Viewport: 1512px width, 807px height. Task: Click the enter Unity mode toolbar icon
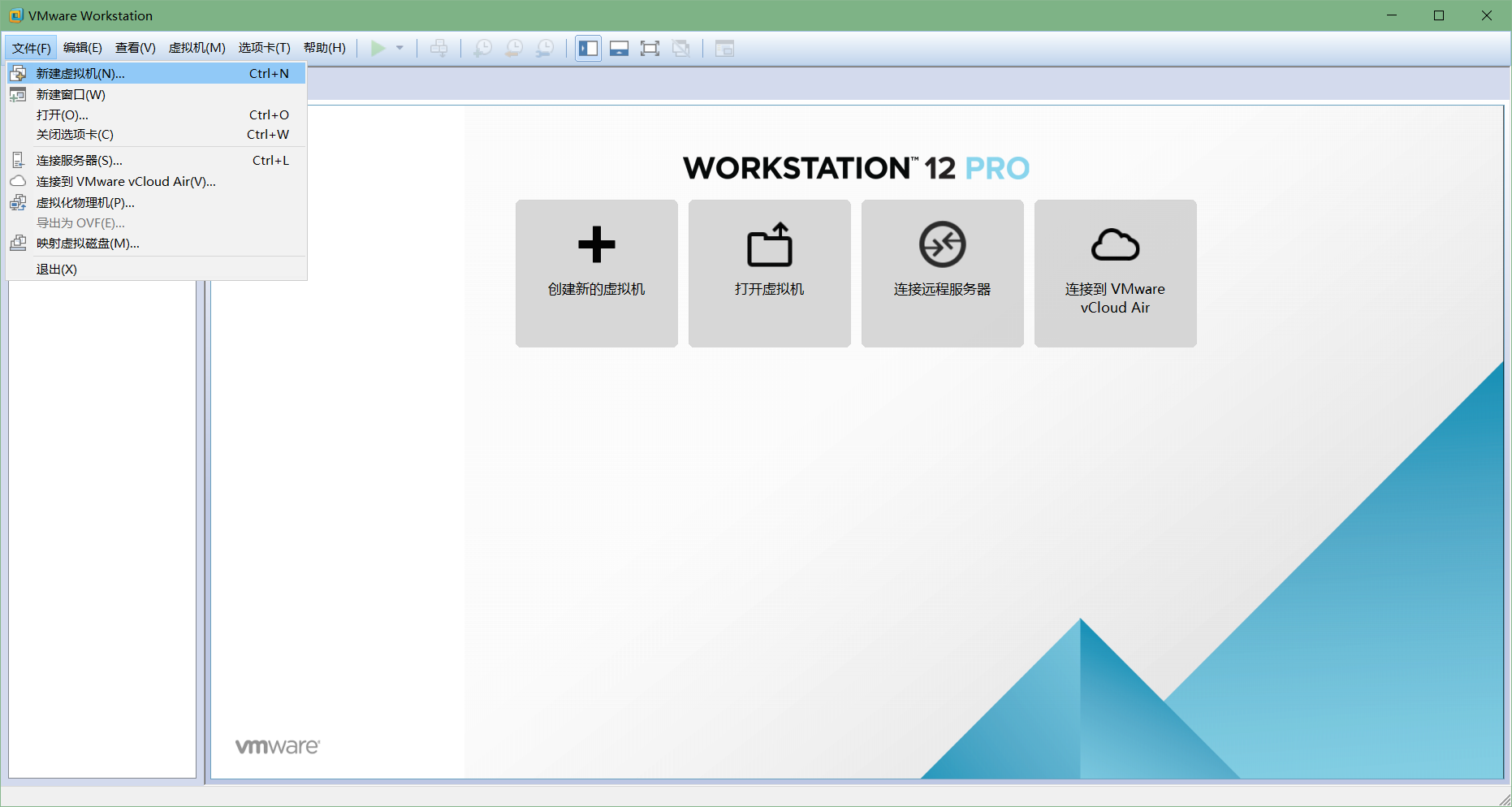tap(681, 48)
